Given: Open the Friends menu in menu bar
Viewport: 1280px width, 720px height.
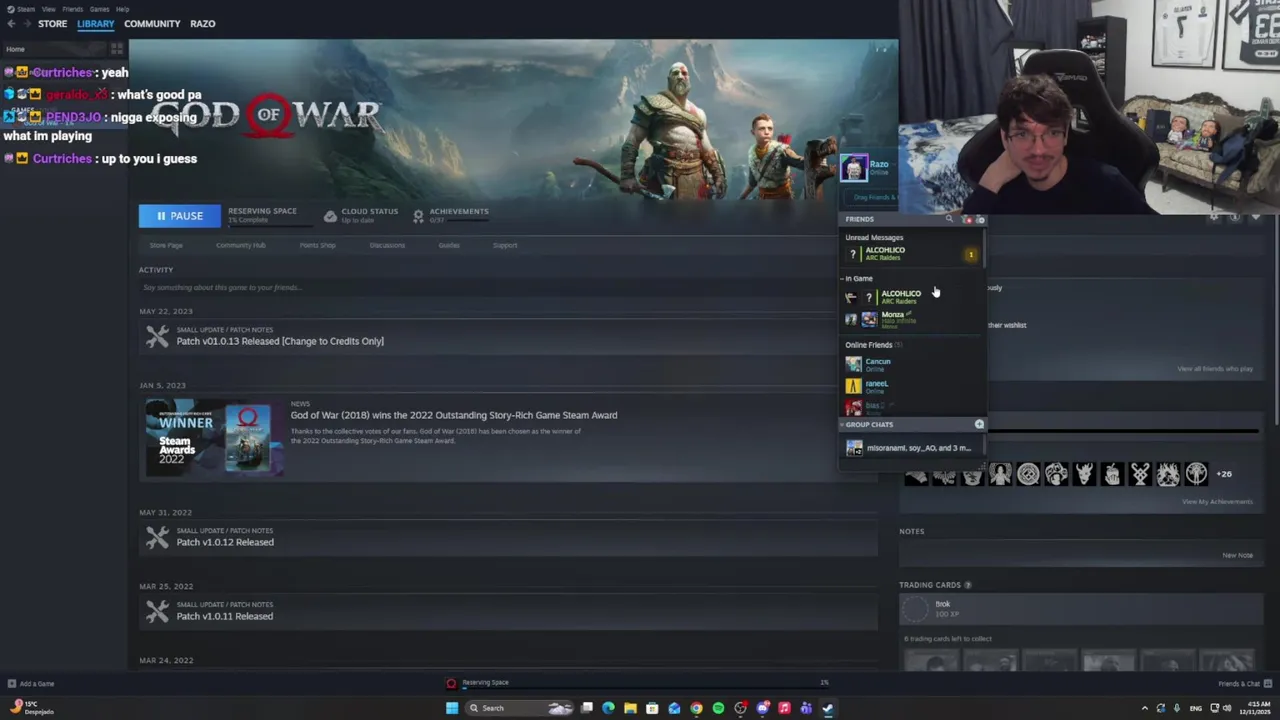Looking at the screenshot, I should 73,9.
